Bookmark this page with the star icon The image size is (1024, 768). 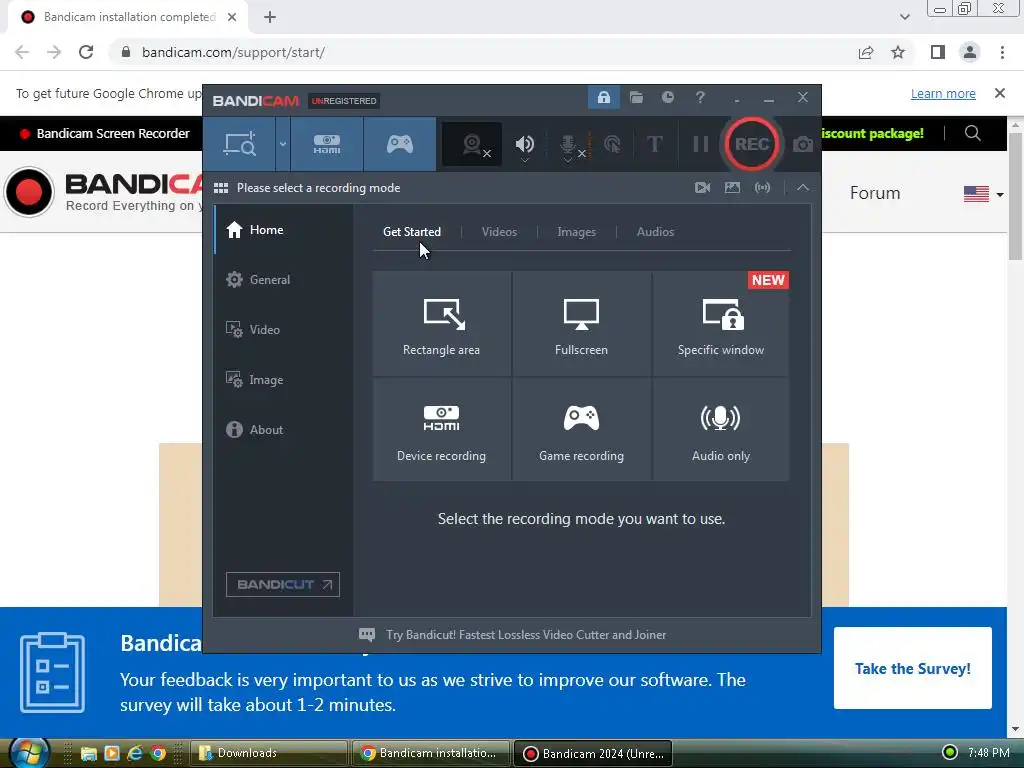(x=898, y=52)
